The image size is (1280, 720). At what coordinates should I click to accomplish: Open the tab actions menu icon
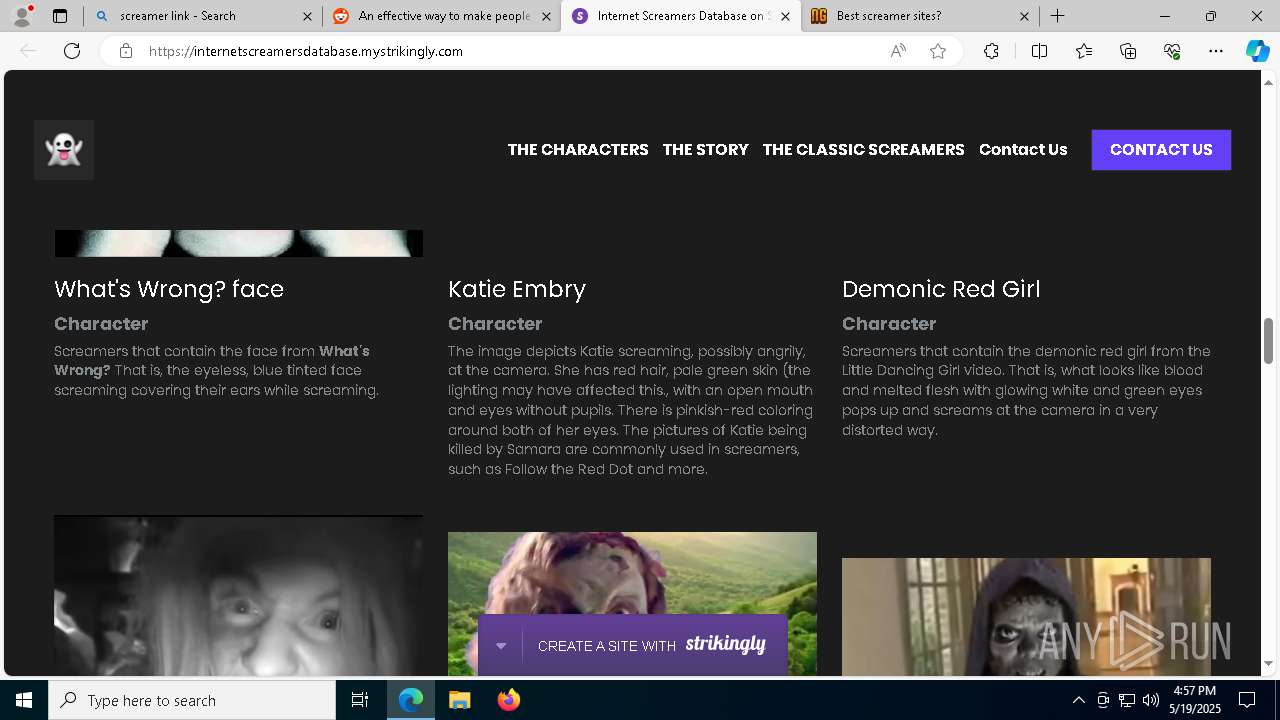(x=60, y=16)
